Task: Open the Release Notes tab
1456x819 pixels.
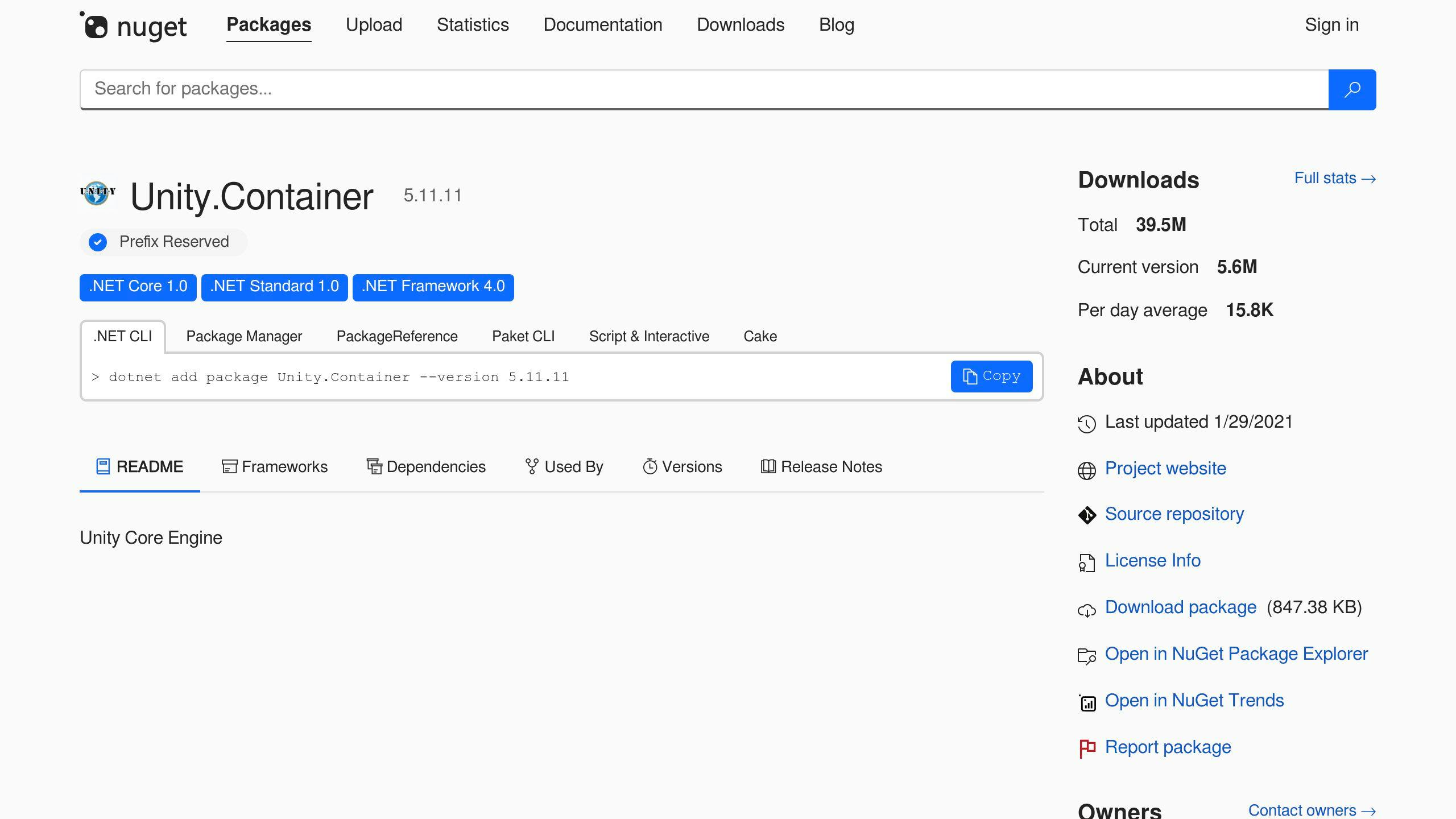Action: click(x=821, y=467)
